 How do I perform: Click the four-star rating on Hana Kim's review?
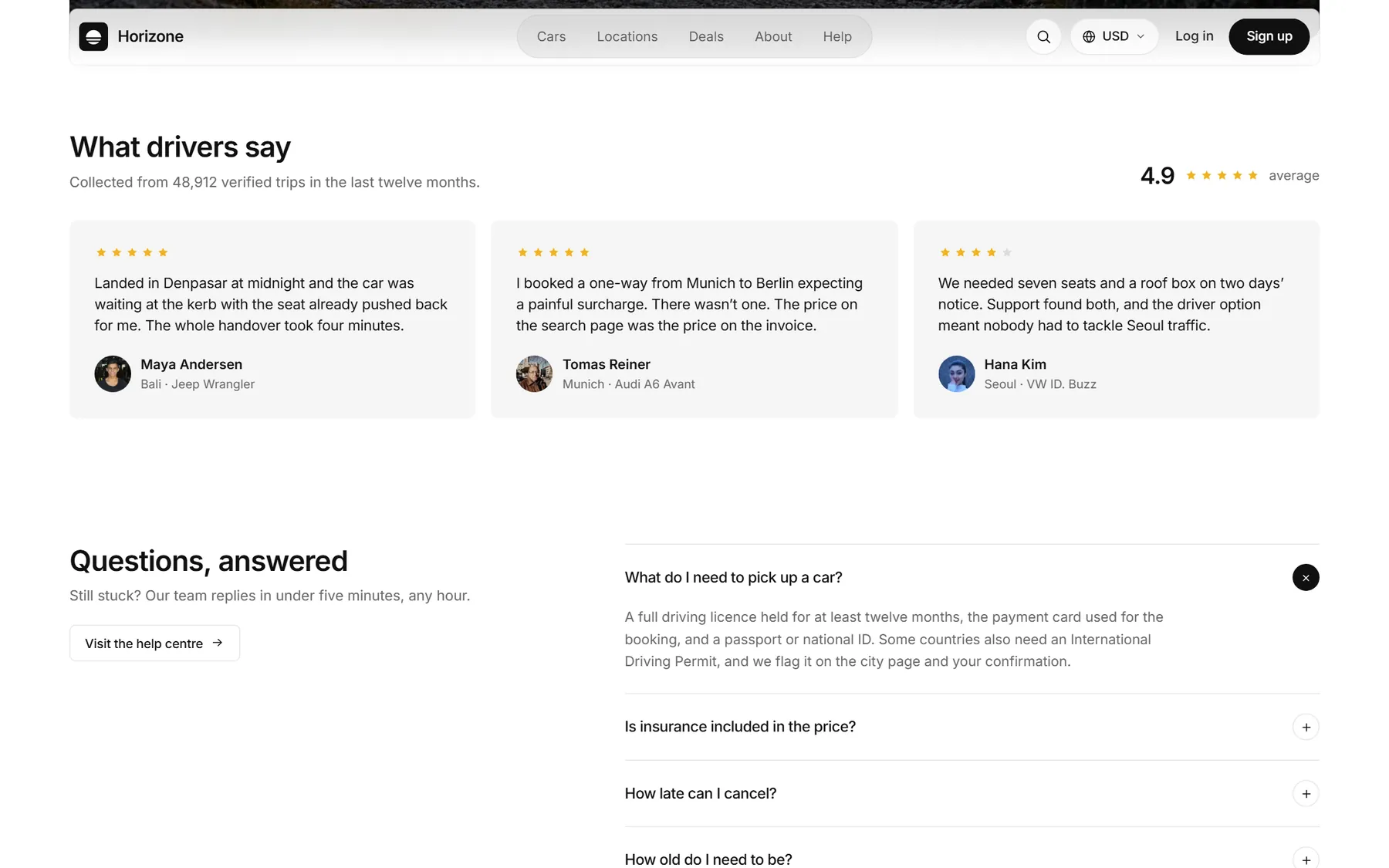tap(975, 252)
